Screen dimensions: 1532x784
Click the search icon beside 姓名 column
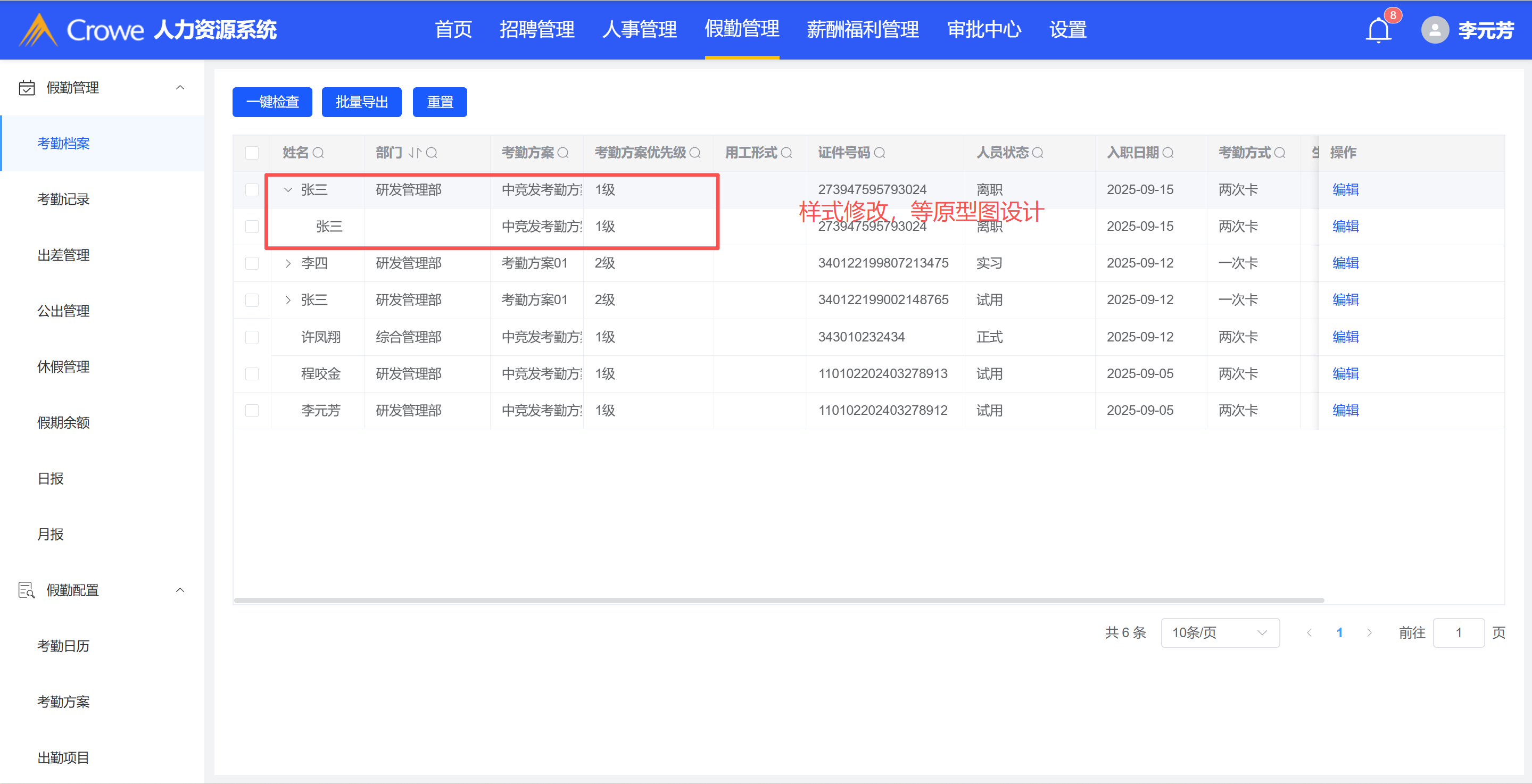(x=318, y=153)
